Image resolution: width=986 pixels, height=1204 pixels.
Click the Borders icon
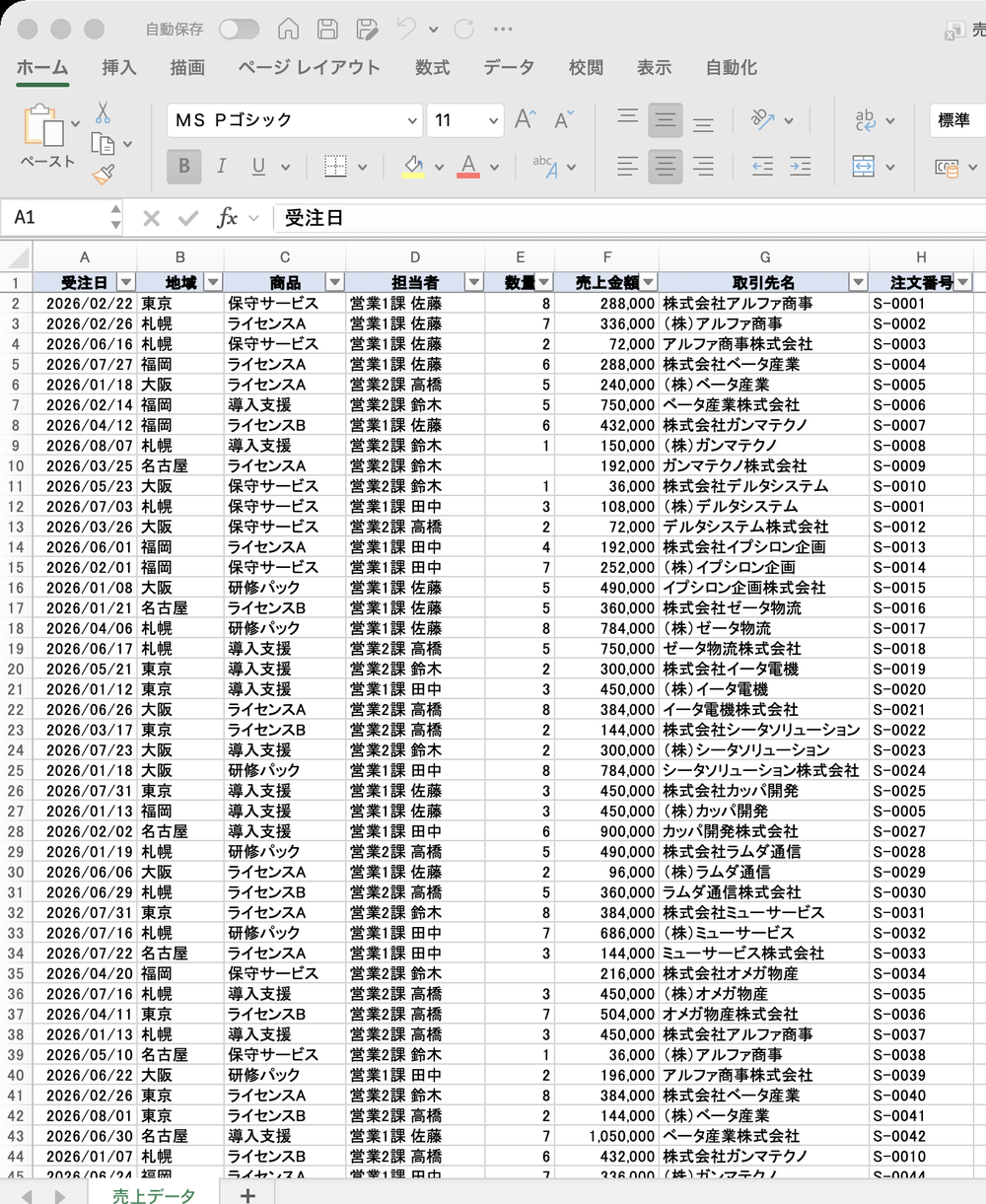tap(335, 167)
